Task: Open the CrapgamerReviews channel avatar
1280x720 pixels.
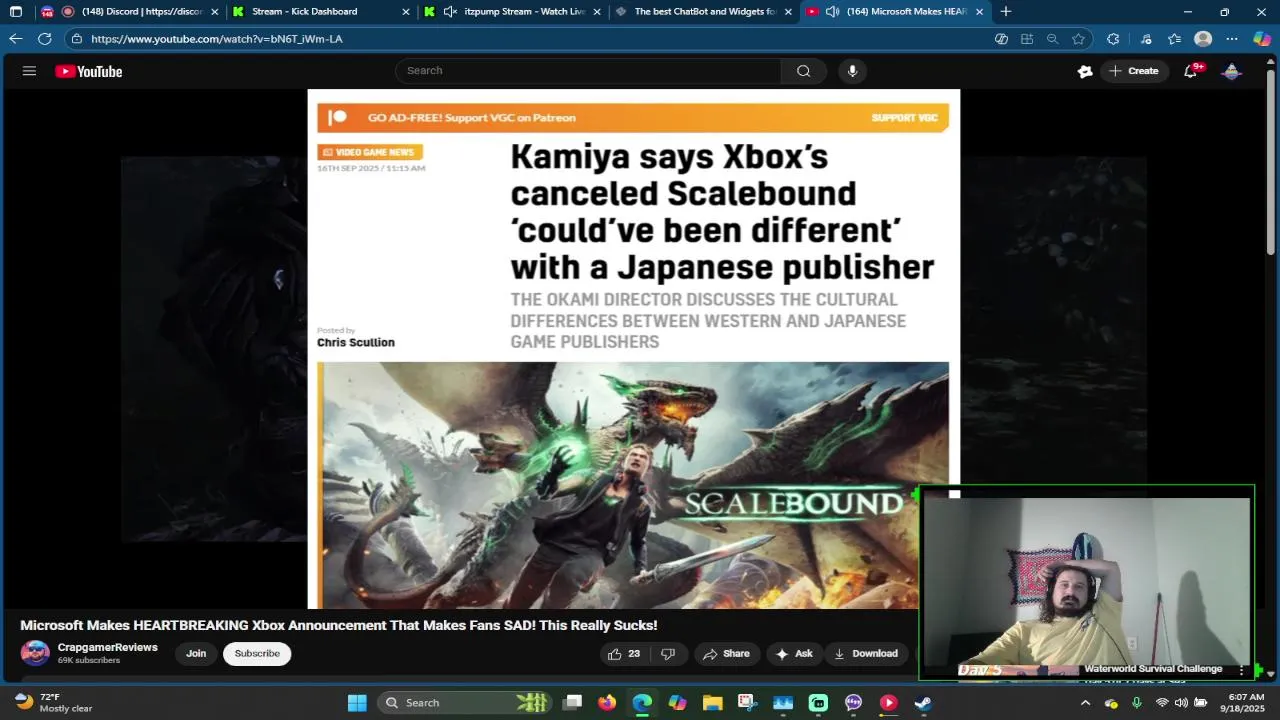Action: pos(35,654)
